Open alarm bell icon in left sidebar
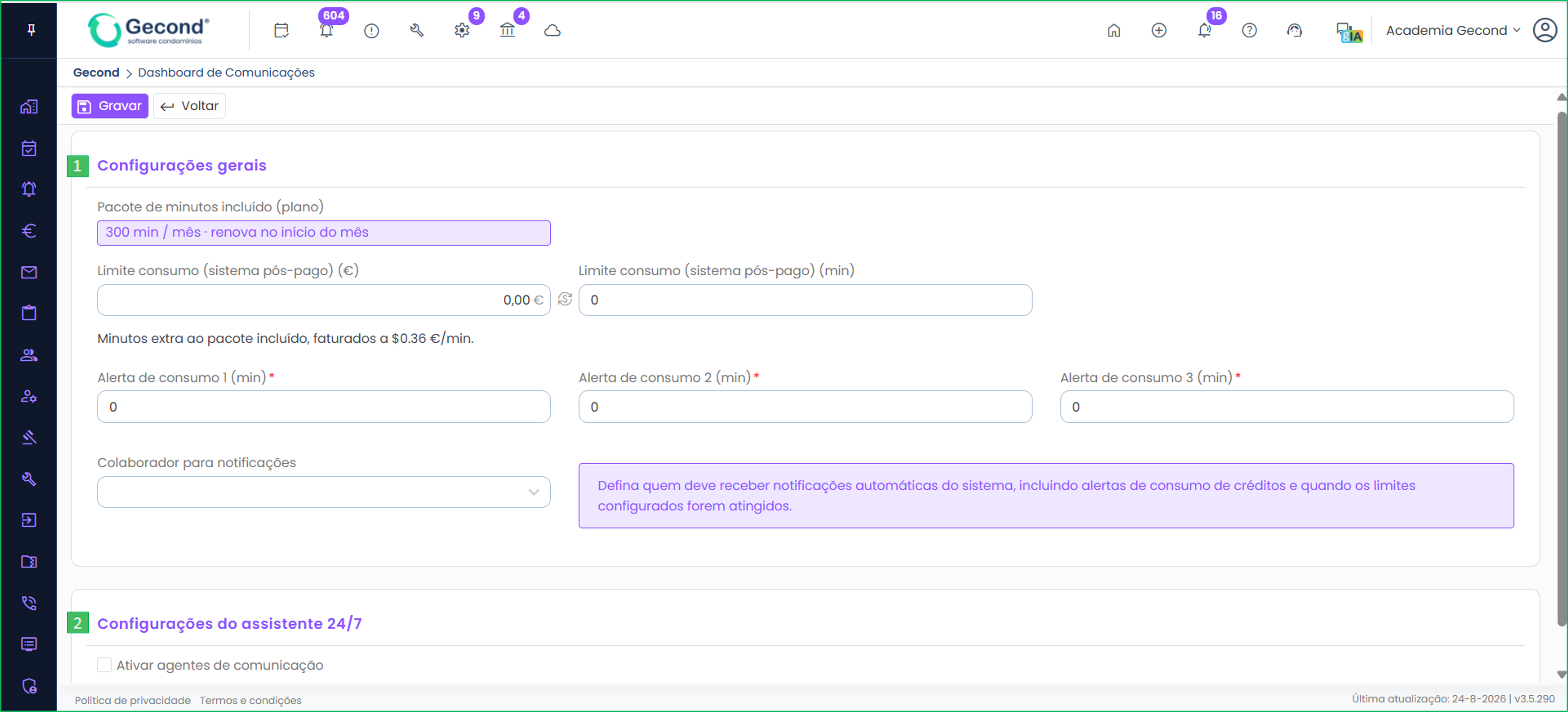Viewport: 1568px width, 712px height. [x=28, y=189]
